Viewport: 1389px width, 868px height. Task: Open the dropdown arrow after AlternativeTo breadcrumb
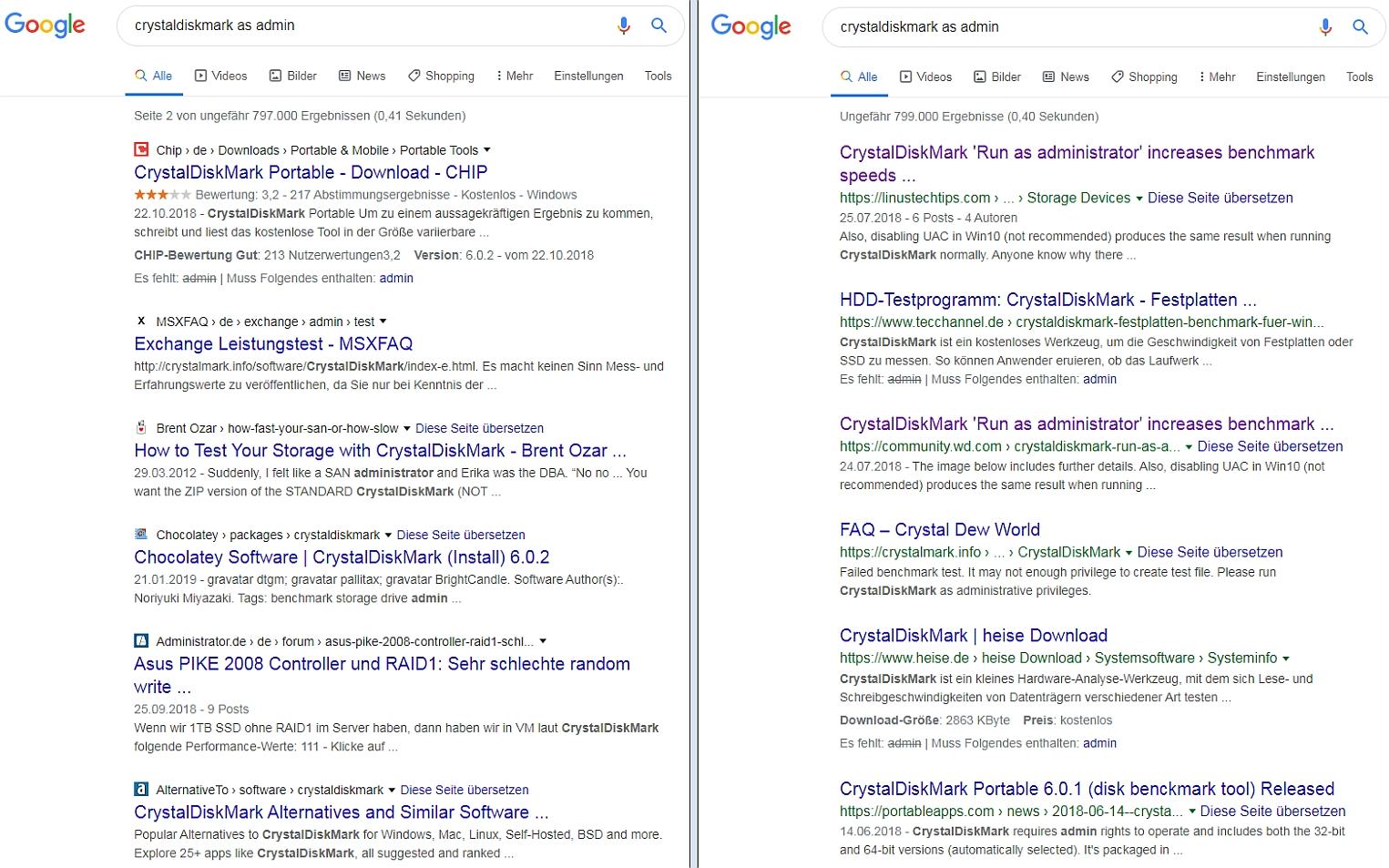coord(392,790)
